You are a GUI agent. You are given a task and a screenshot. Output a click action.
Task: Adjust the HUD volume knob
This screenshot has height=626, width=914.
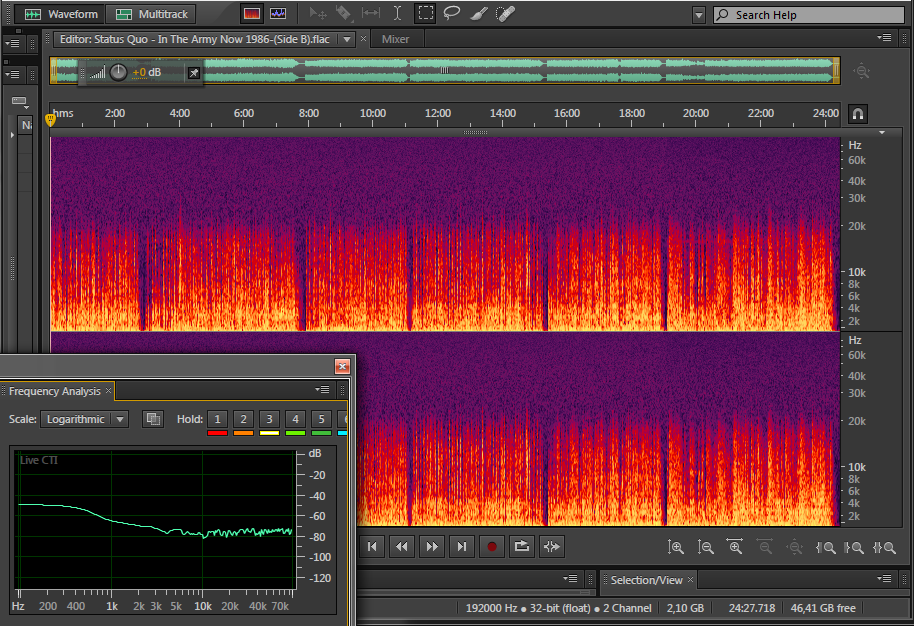pyautogui.click(x=118, y=72)
